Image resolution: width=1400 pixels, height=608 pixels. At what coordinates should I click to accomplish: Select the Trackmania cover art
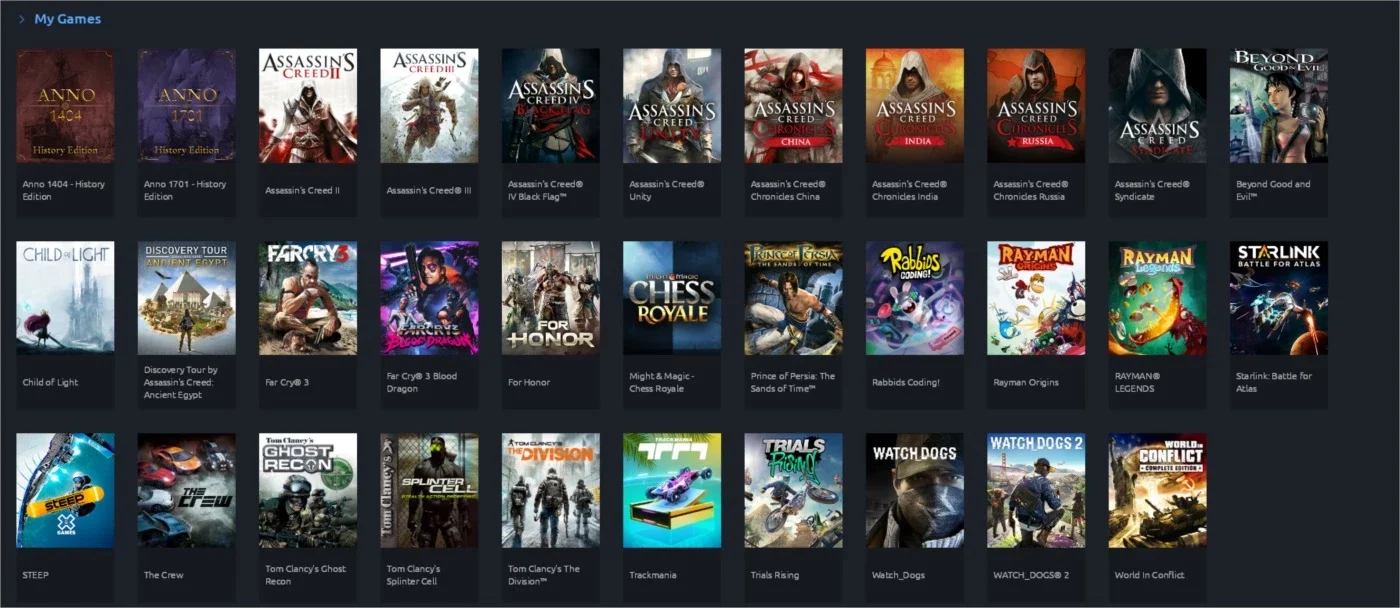[x=672, y=490]
